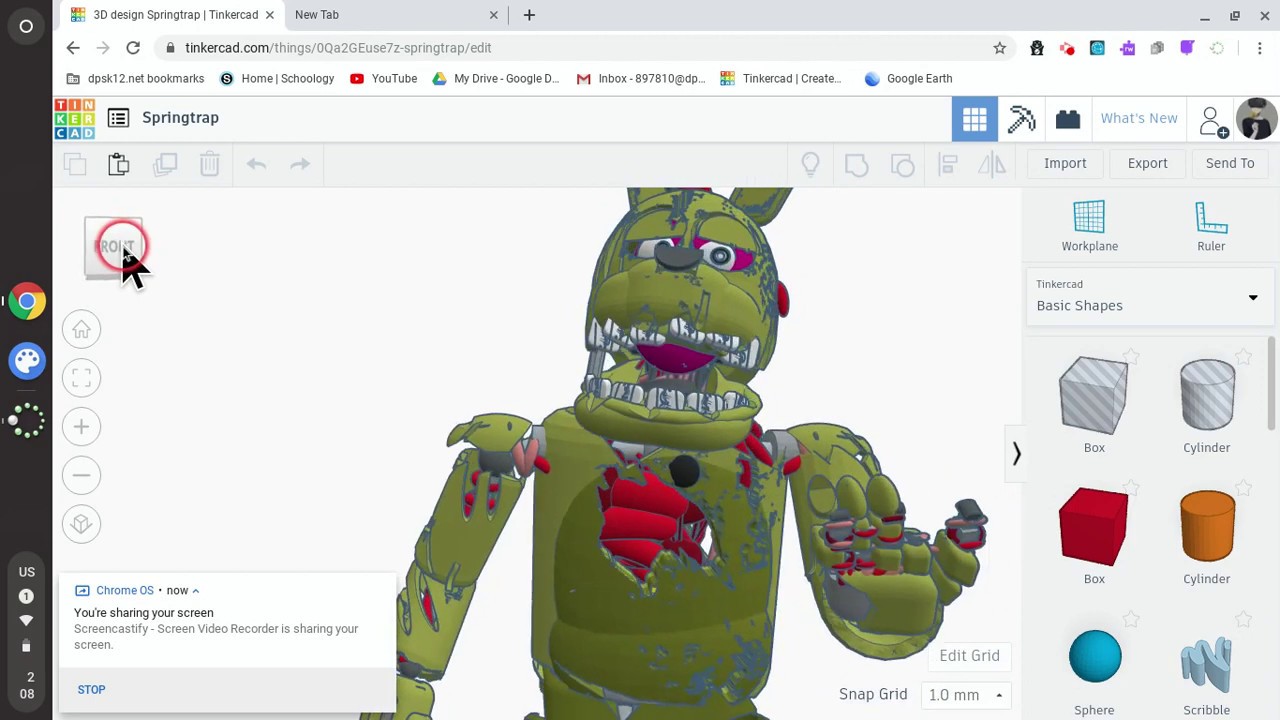The image size is (1280, 720).
Task: Click the view cube
Action: [115, 248]
